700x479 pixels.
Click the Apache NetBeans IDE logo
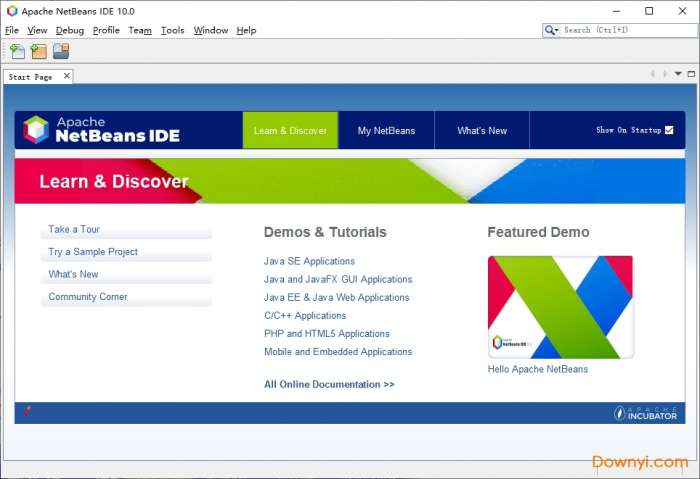(104, 130)
